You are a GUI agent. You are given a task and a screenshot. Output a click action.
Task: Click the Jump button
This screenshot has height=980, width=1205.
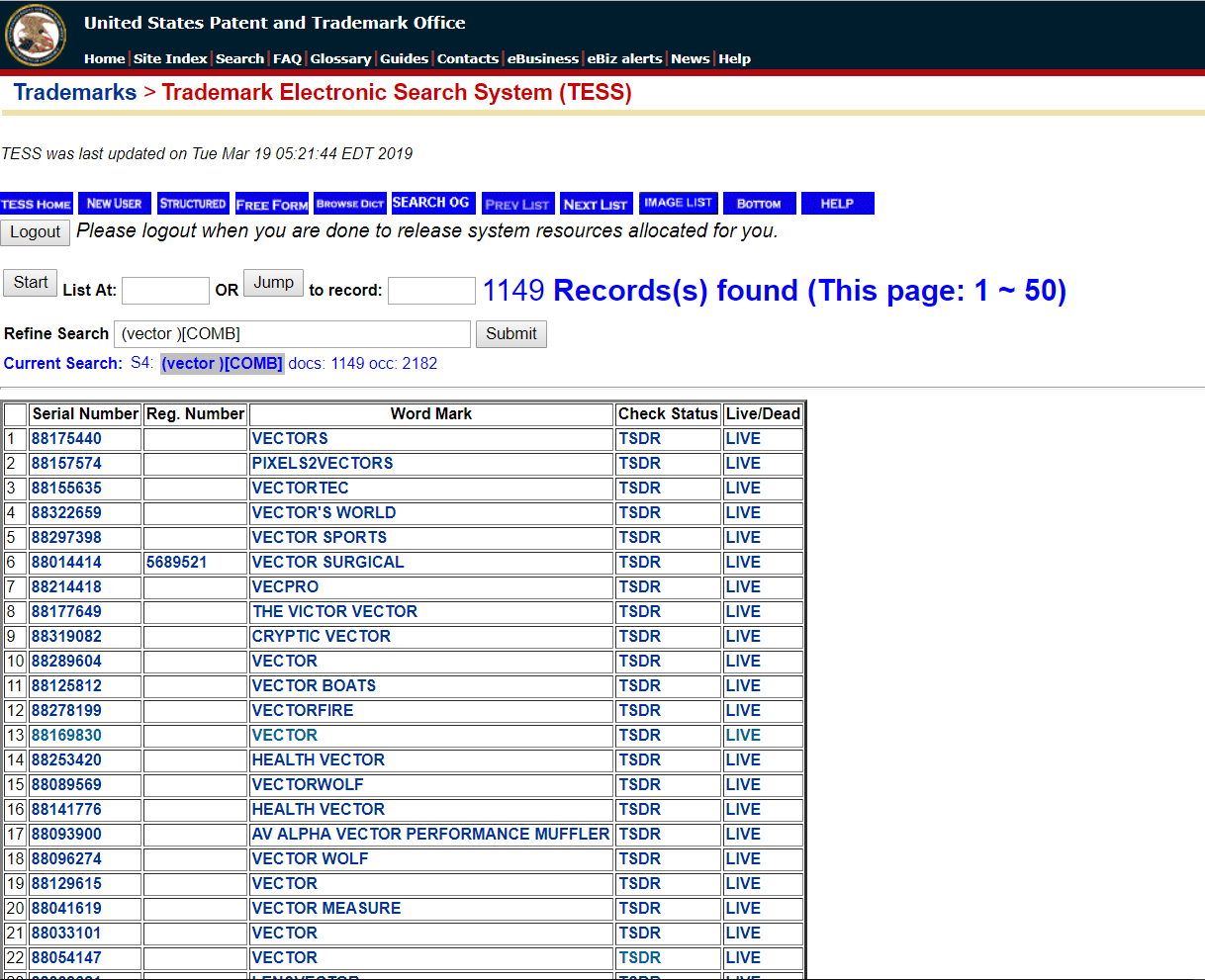click(273, 283)
